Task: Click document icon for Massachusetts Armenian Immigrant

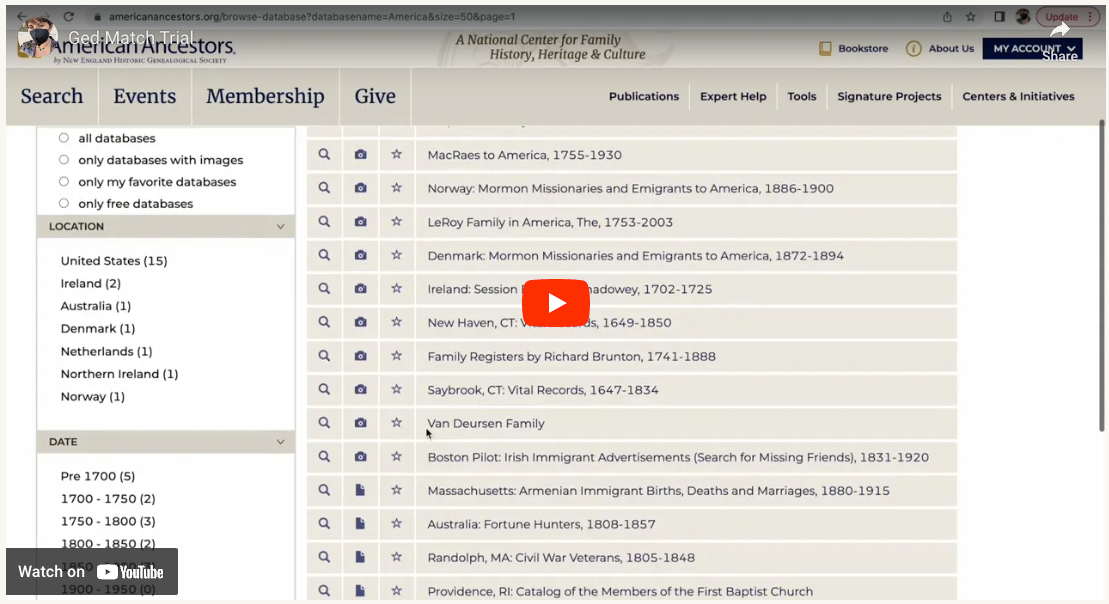Action: [x=361, y=490]
